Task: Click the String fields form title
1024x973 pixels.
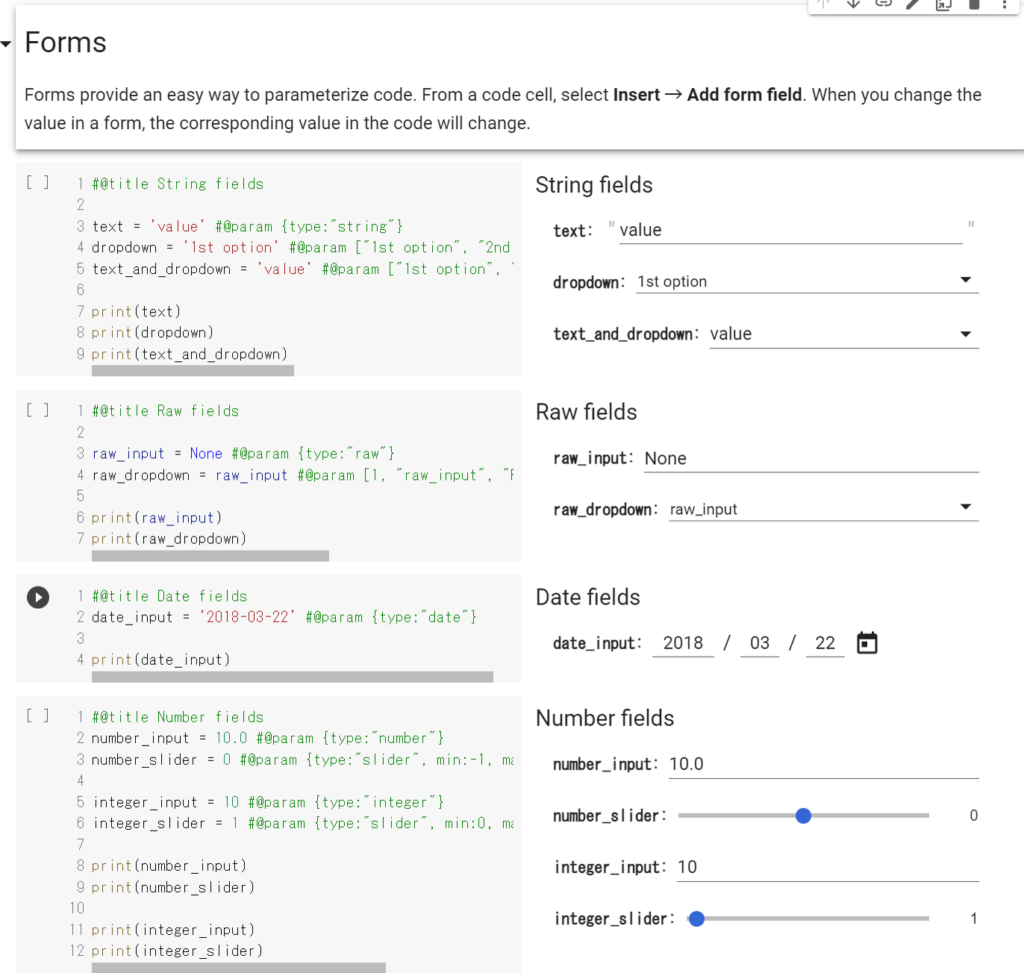Action: [594, 185]
